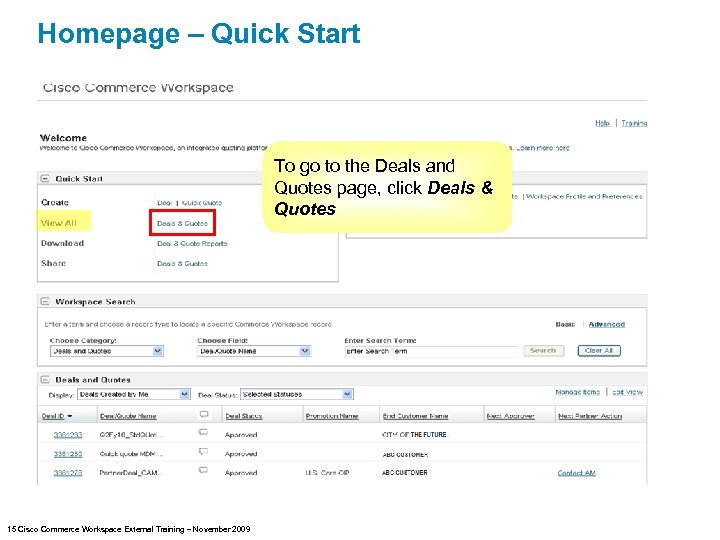Sort by Deal Status column
Viewport: 720px width, 540px height.
pos(243,416)
